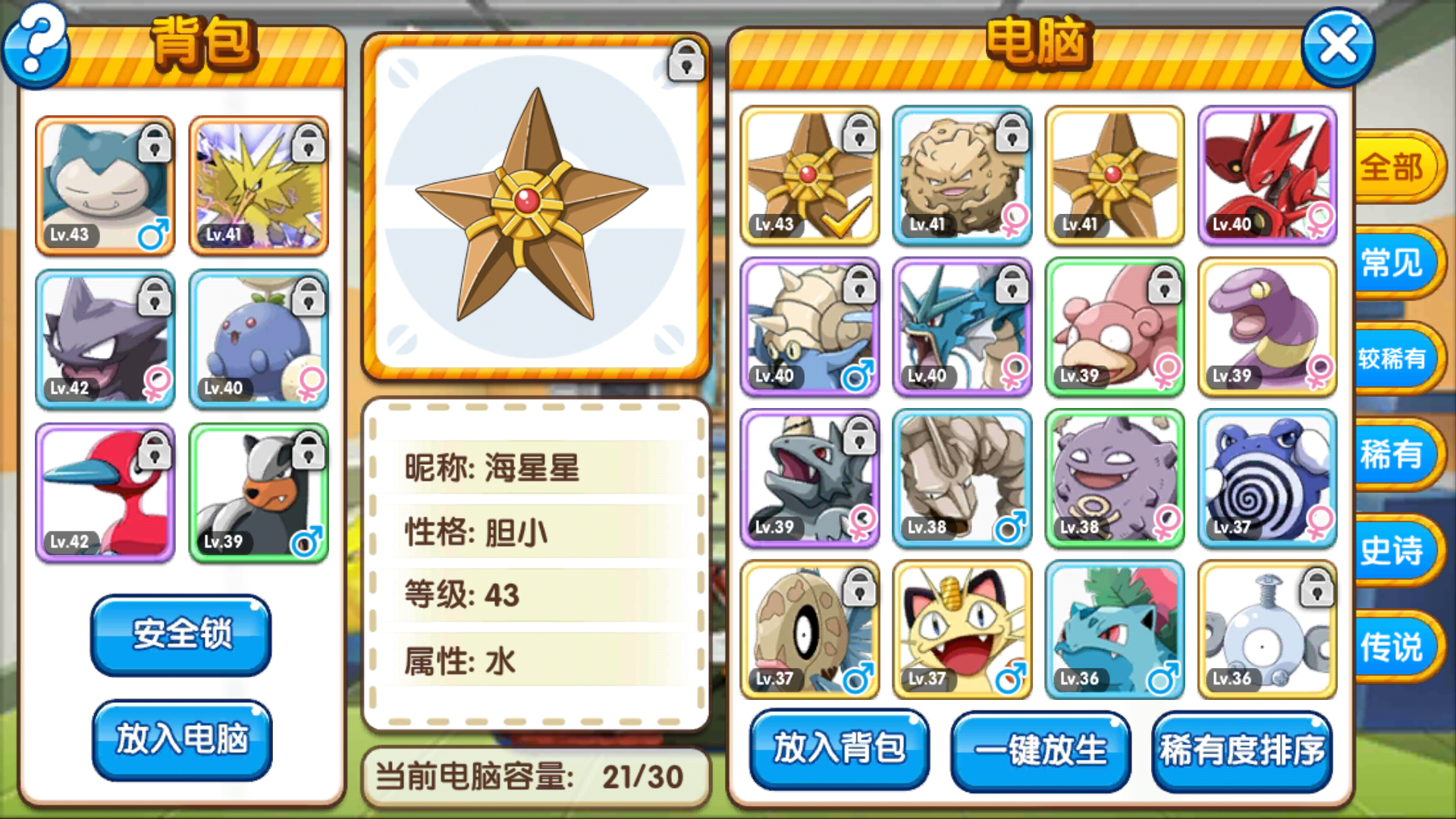1456x819 pixels.
Task: Sort using the 稀有度排序 button
Action: click(1242, 751)
